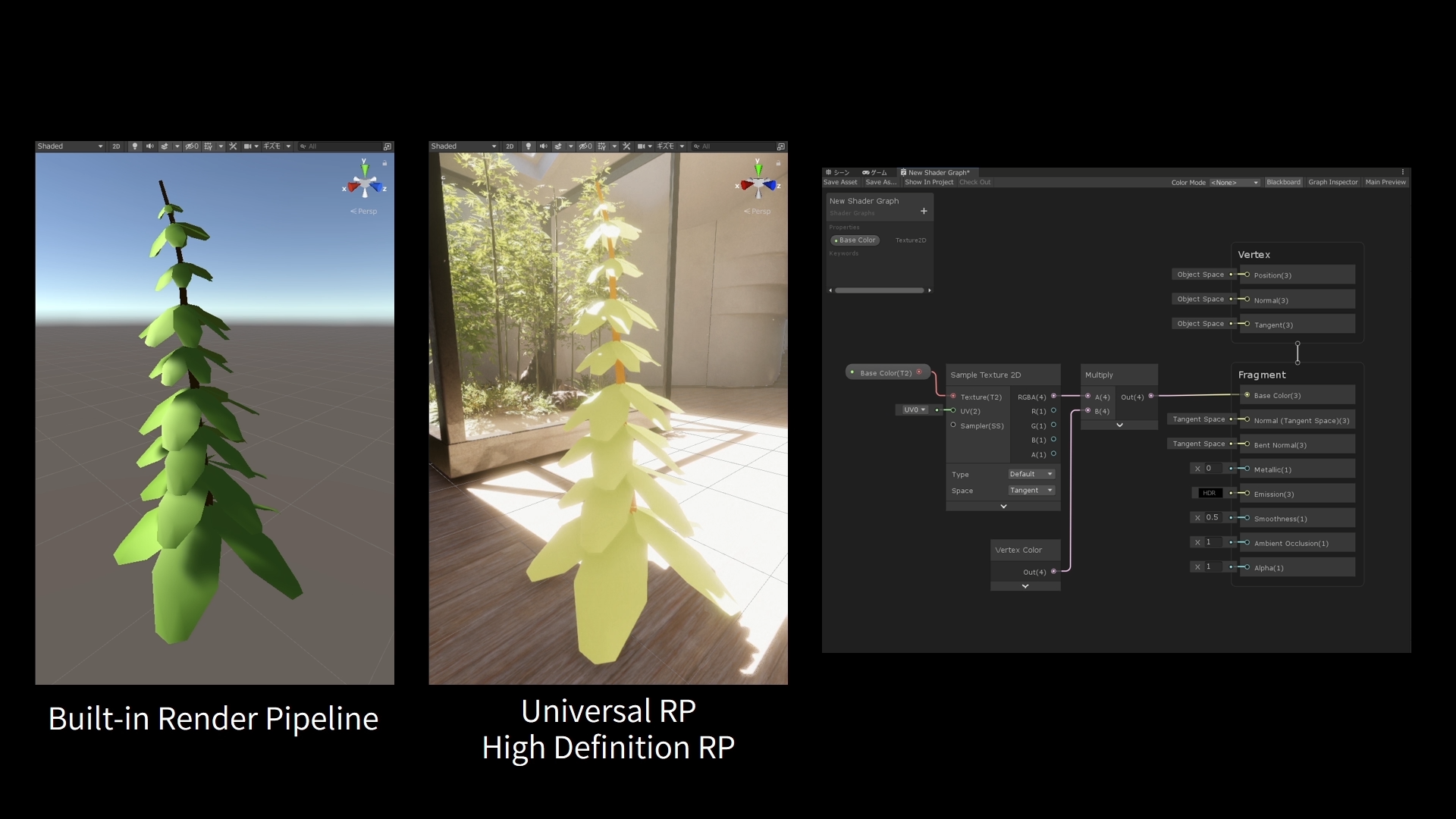1456x819 pixels.
Task: Switch to New Shader Graph tab
Action: (938, 172)
